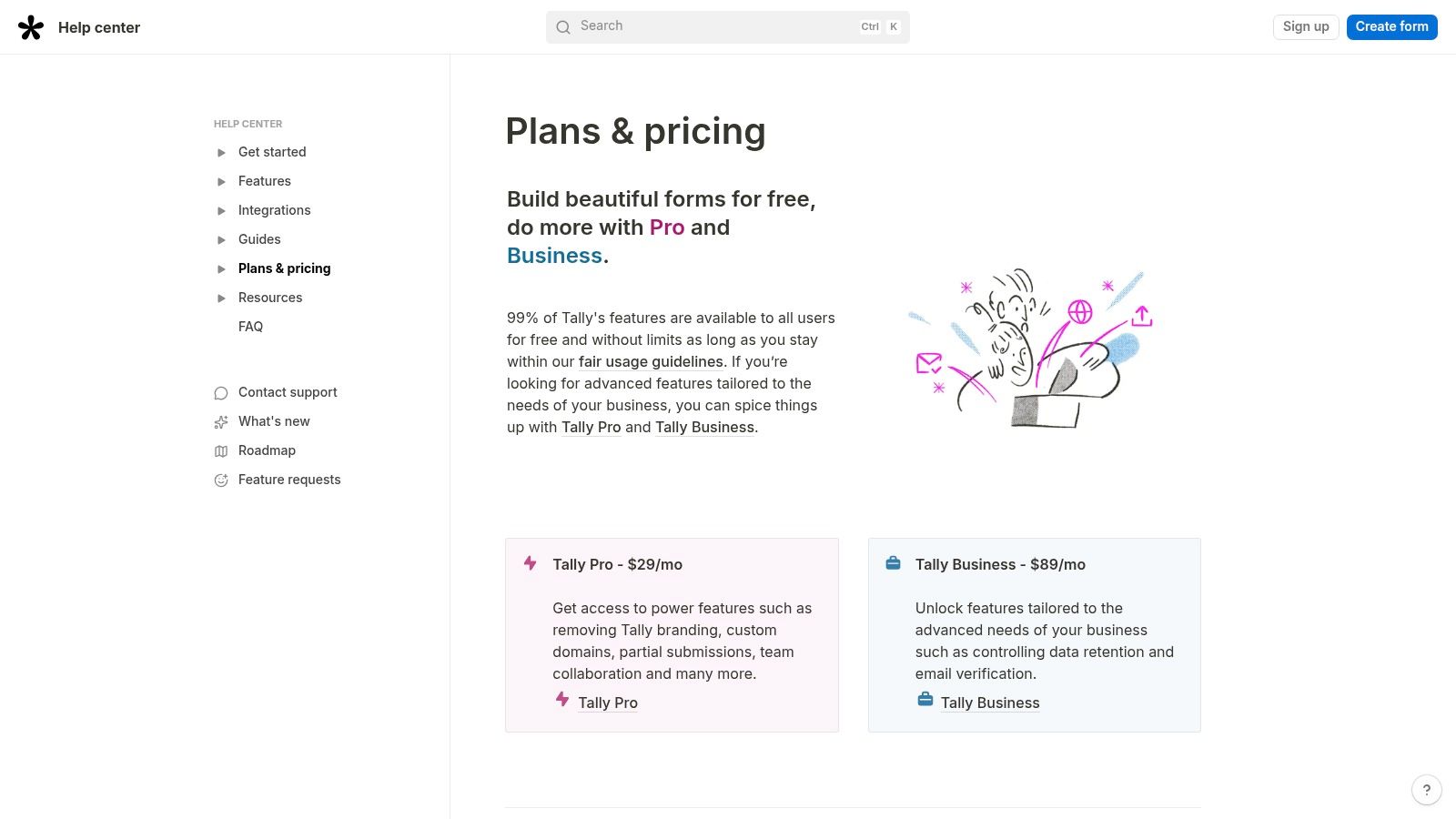Click the Create form button
Viewport: 1456px width, 819px height.
(1391, 26)
